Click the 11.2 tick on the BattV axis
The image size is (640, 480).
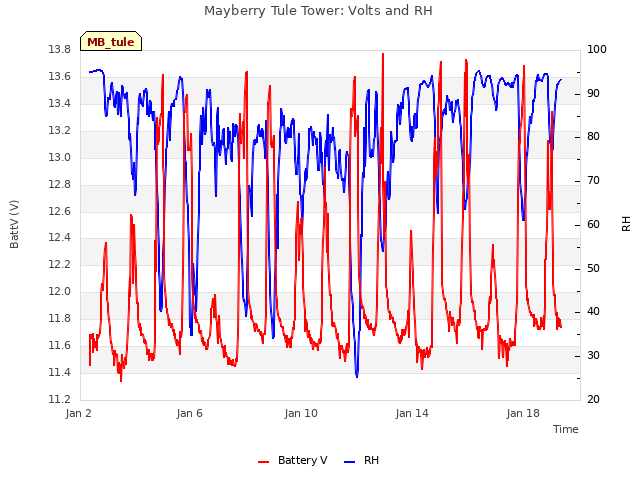coord(60,399)
